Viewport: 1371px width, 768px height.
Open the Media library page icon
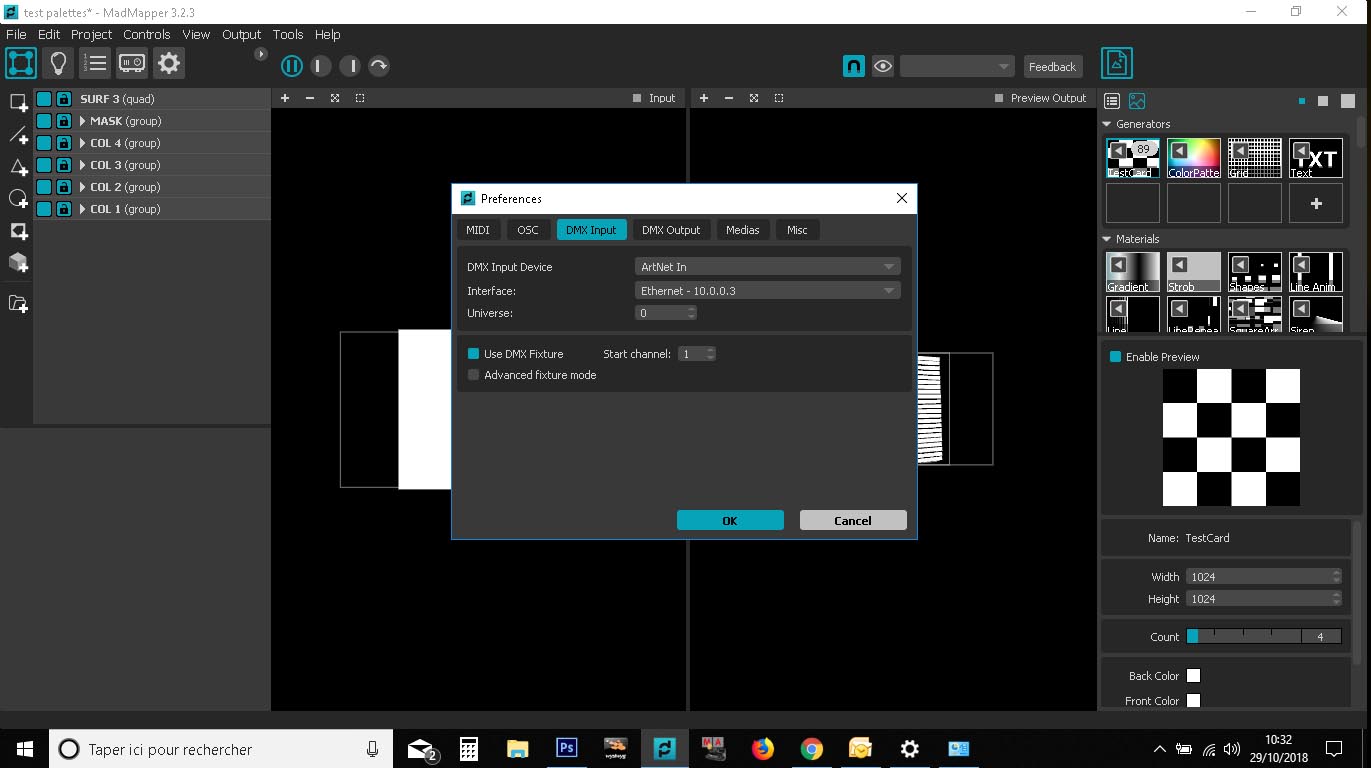coord(1117,63)
